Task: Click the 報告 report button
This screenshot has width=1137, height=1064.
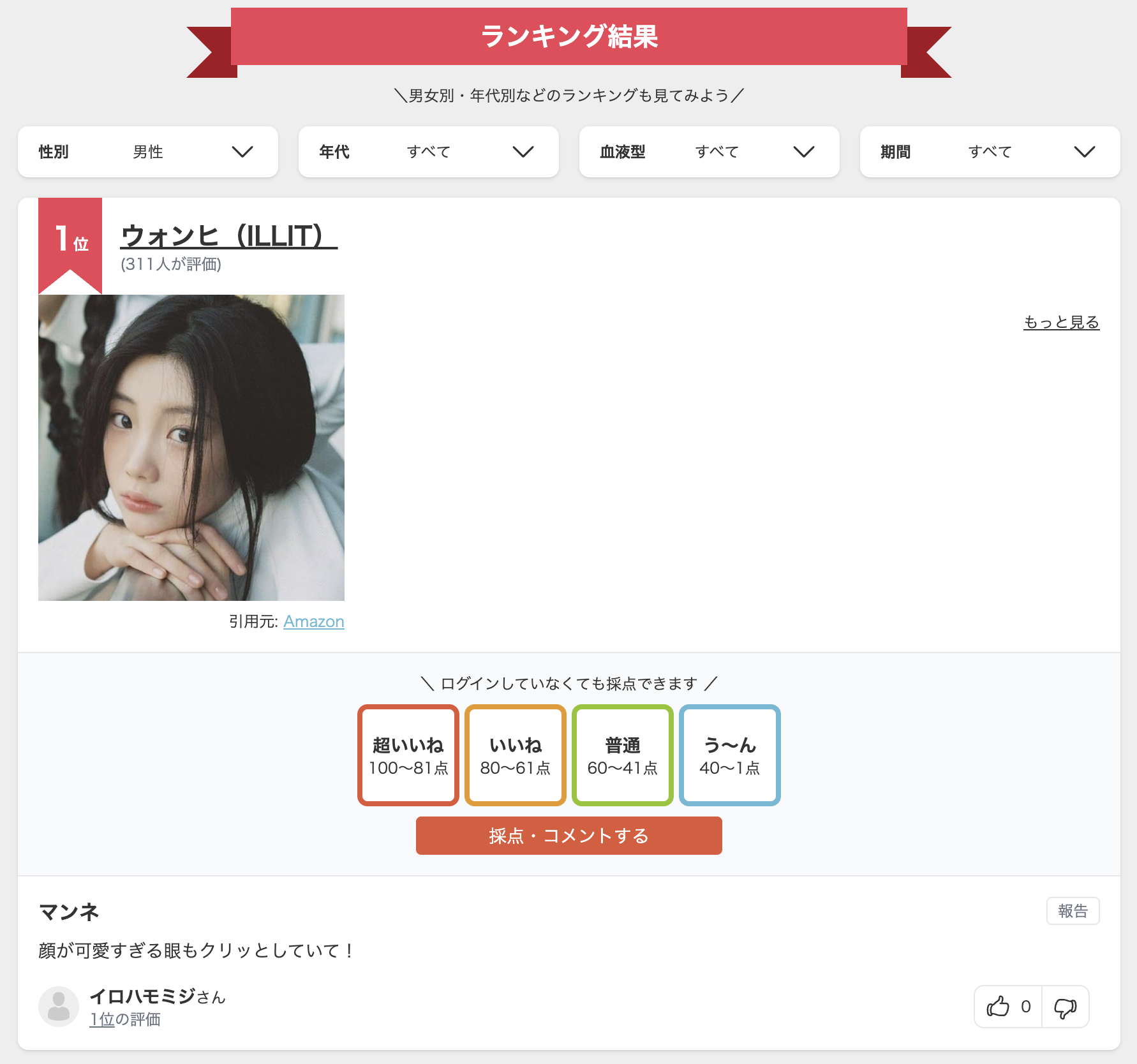Action: pyautogui.click(x=1073, y=911)
